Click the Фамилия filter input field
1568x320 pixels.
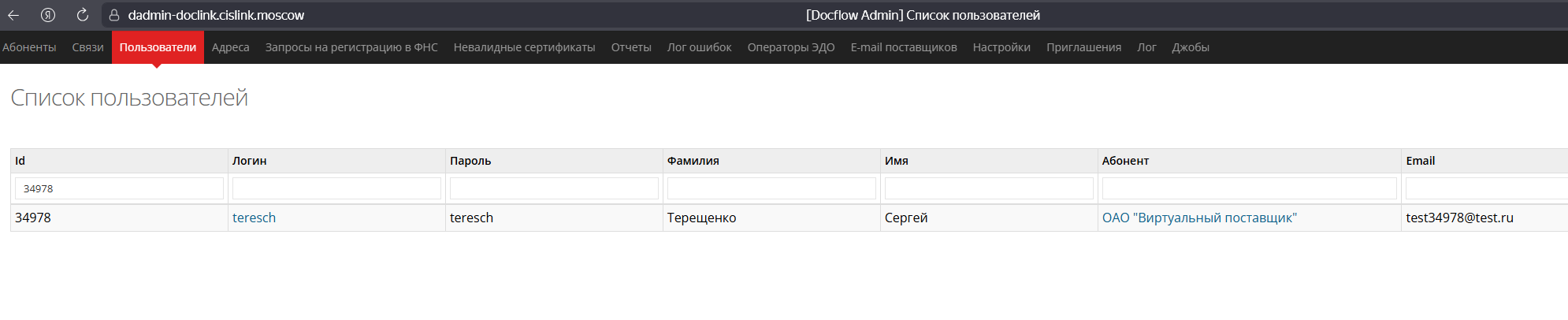(x=771, y=188)
